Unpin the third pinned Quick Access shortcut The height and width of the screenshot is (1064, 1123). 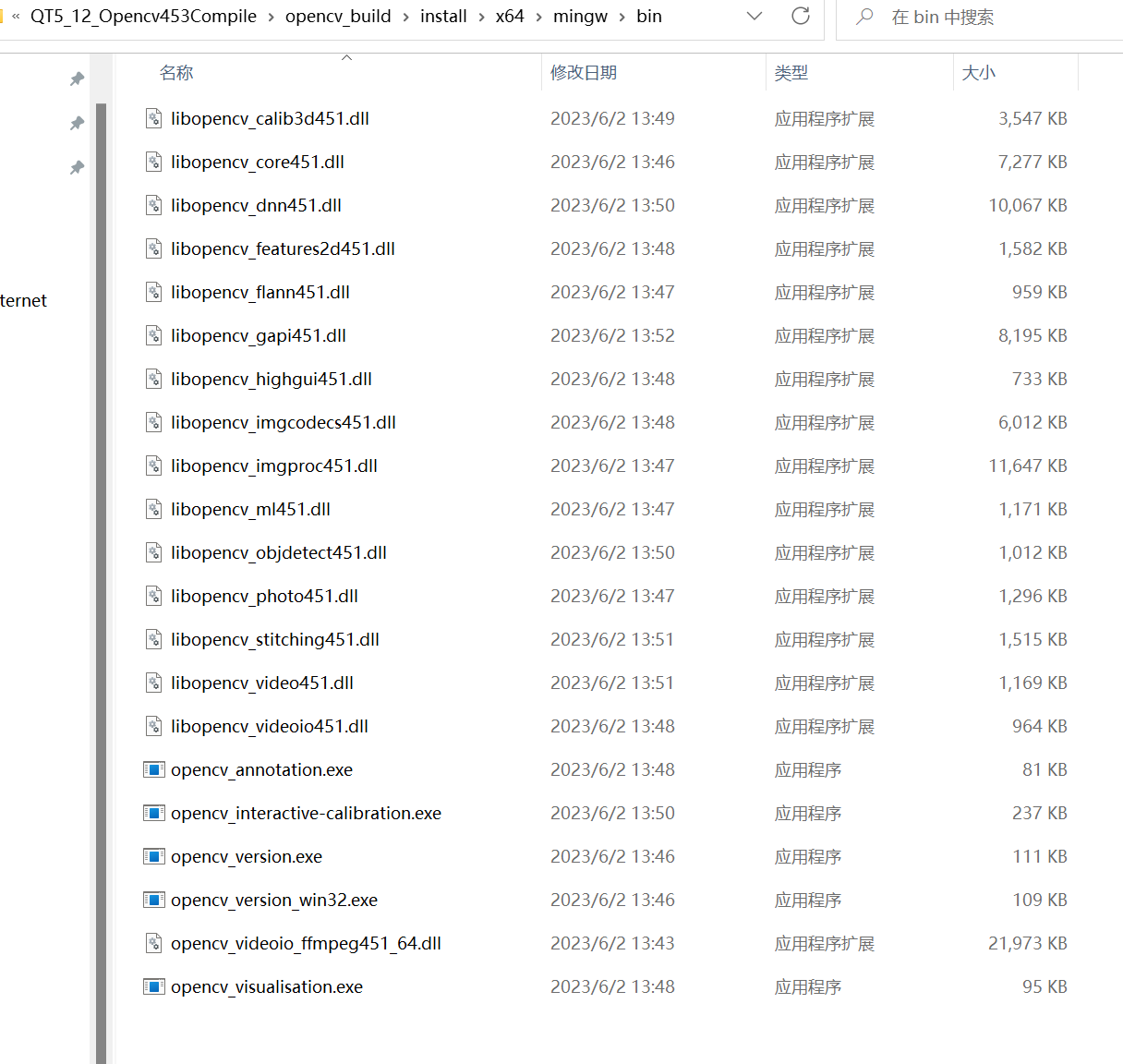coord(77,167)
